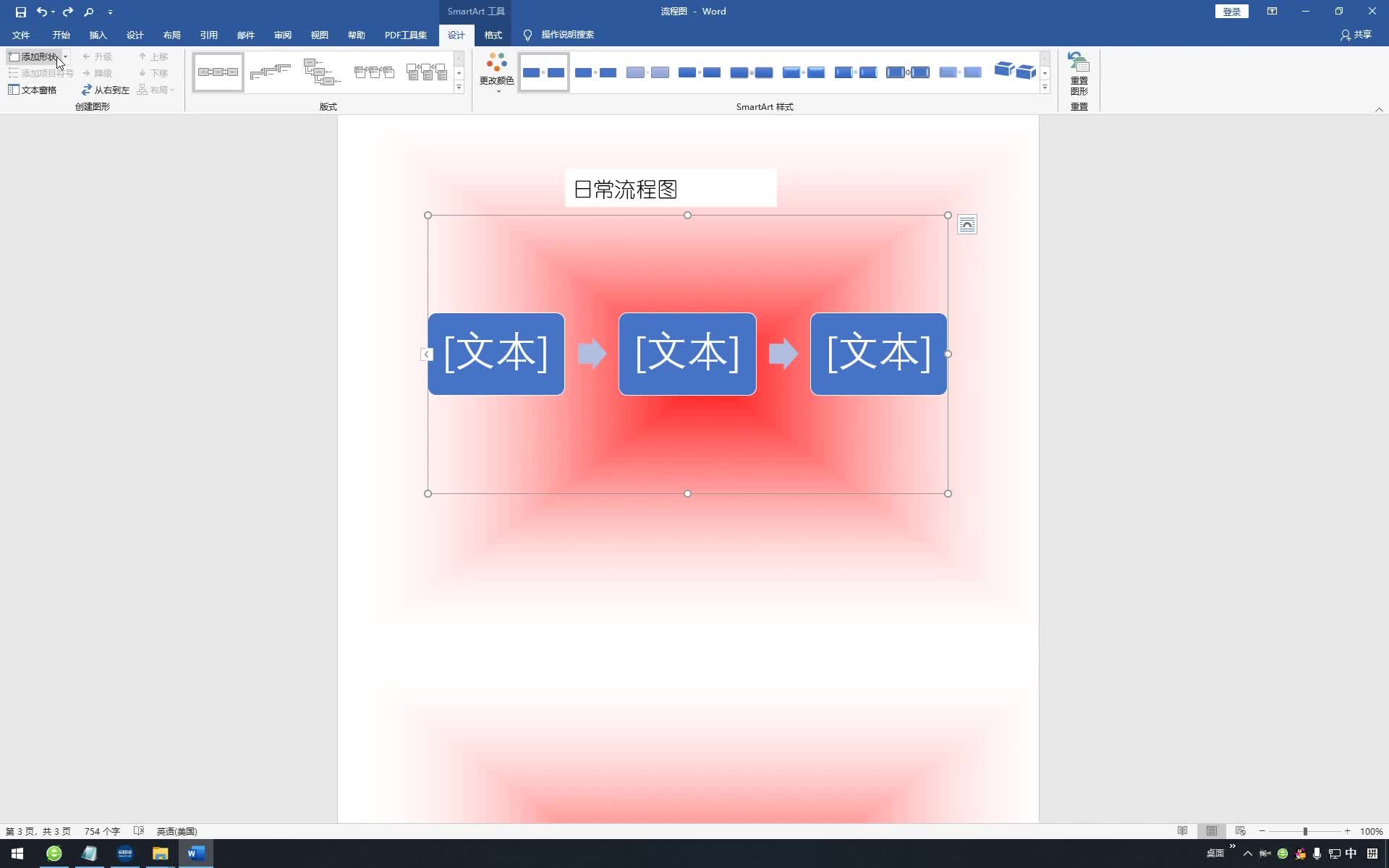This screenshot has width=1389, height=868.
Task: Choose the fourth layout thumbnail in 版式
Action: (375, 72)
